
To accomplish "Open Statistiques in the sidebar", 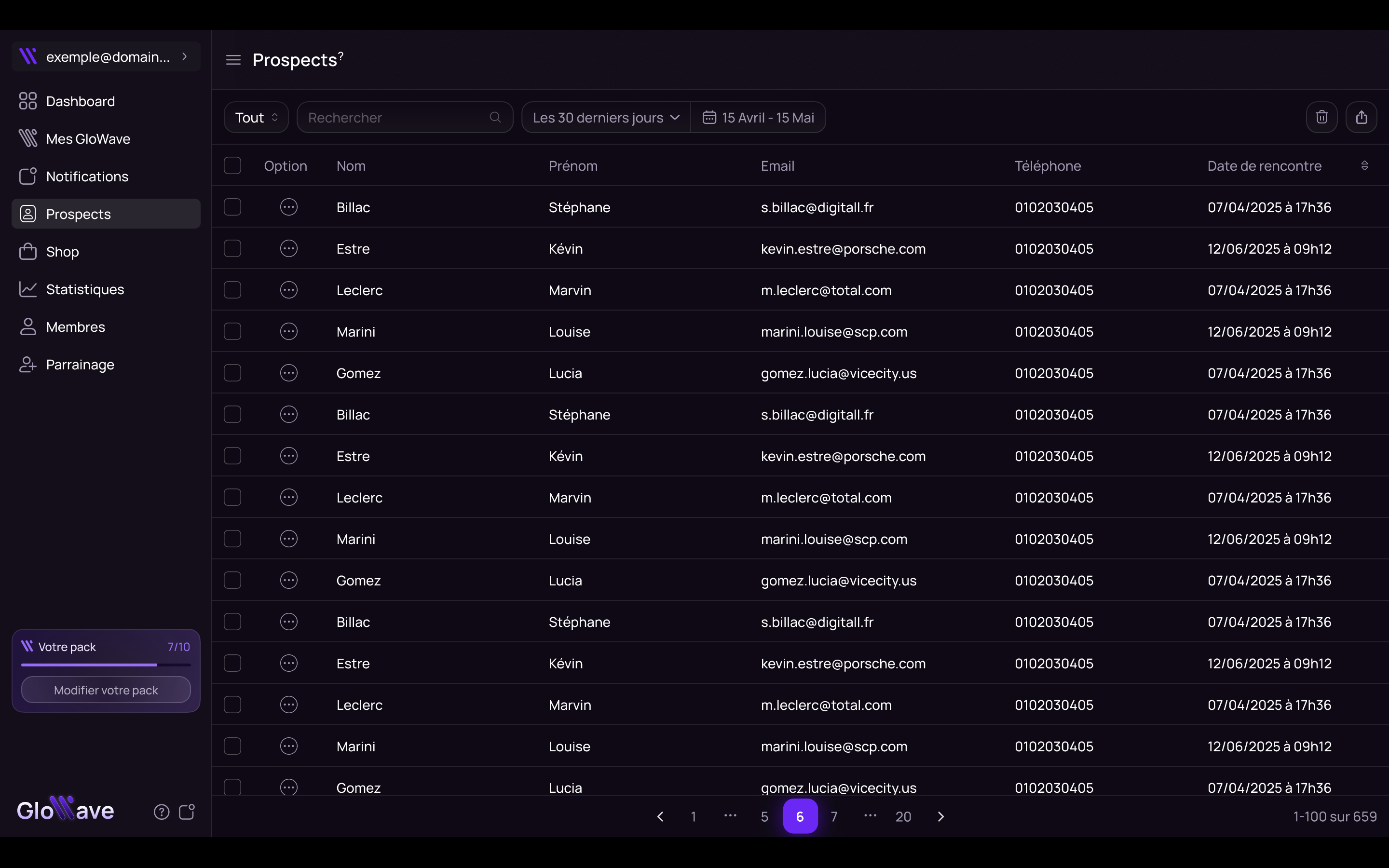I will (x=85, y=289).
